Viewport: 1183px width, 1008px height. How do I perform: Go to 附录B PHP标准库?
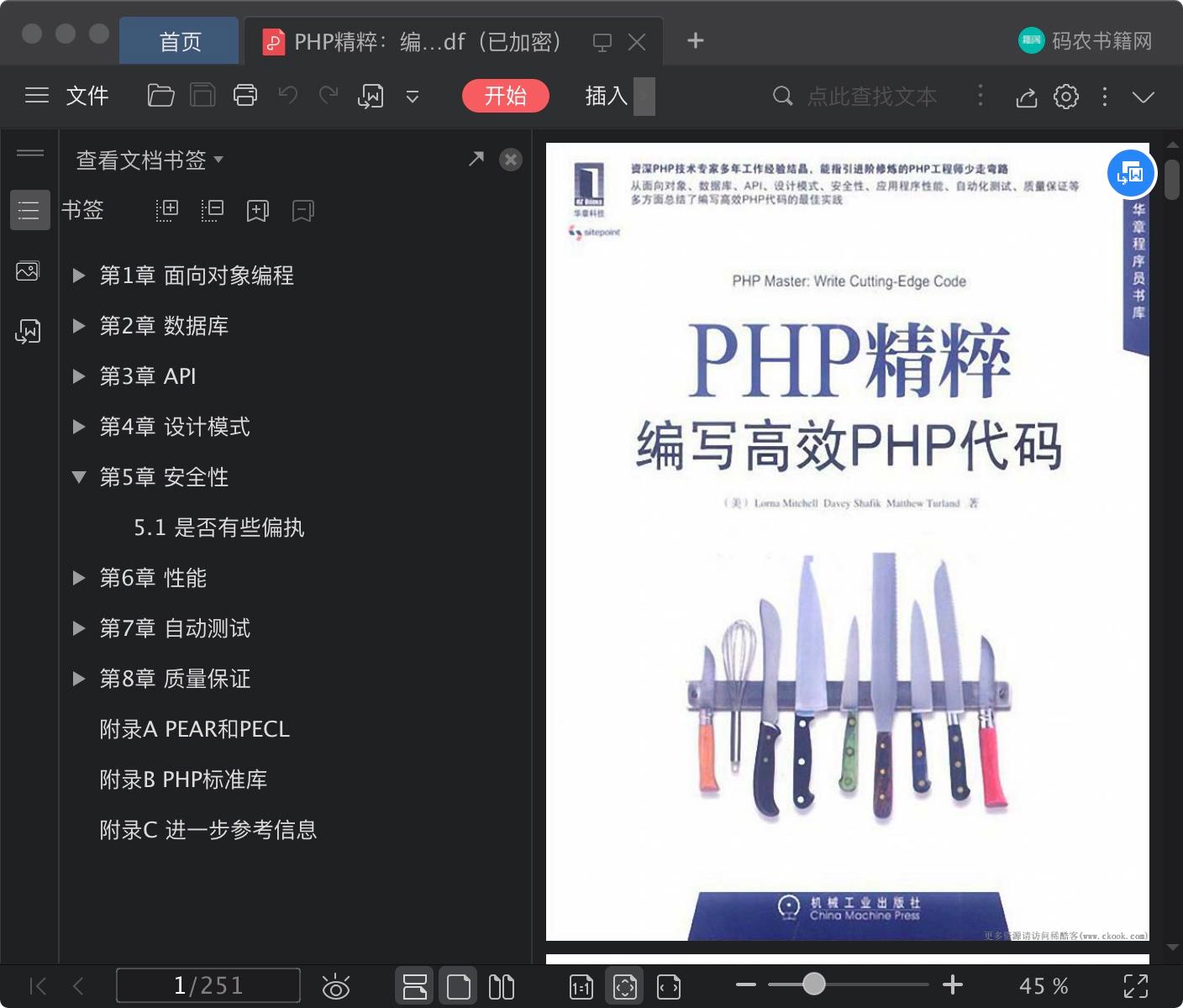coord(183,780)
